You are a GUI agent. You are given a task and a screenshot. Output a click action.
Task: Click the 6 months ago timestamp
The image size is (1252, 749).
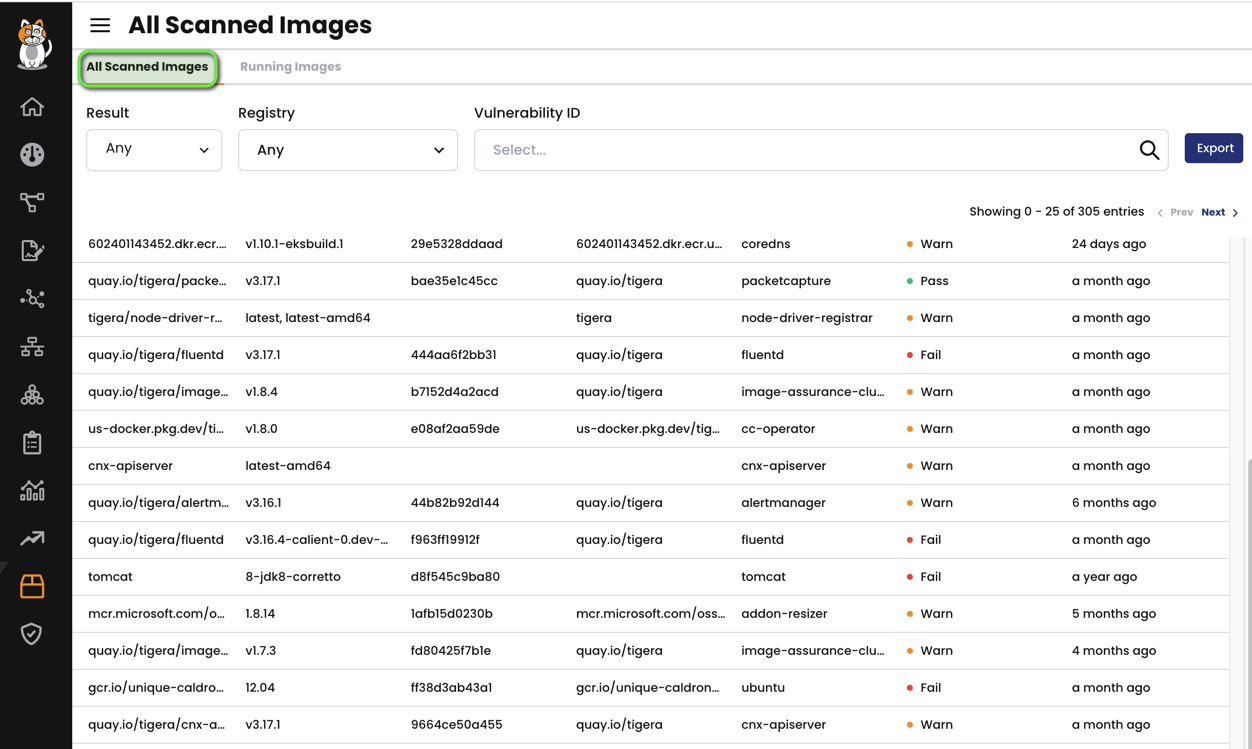[x=1114, y=503]
